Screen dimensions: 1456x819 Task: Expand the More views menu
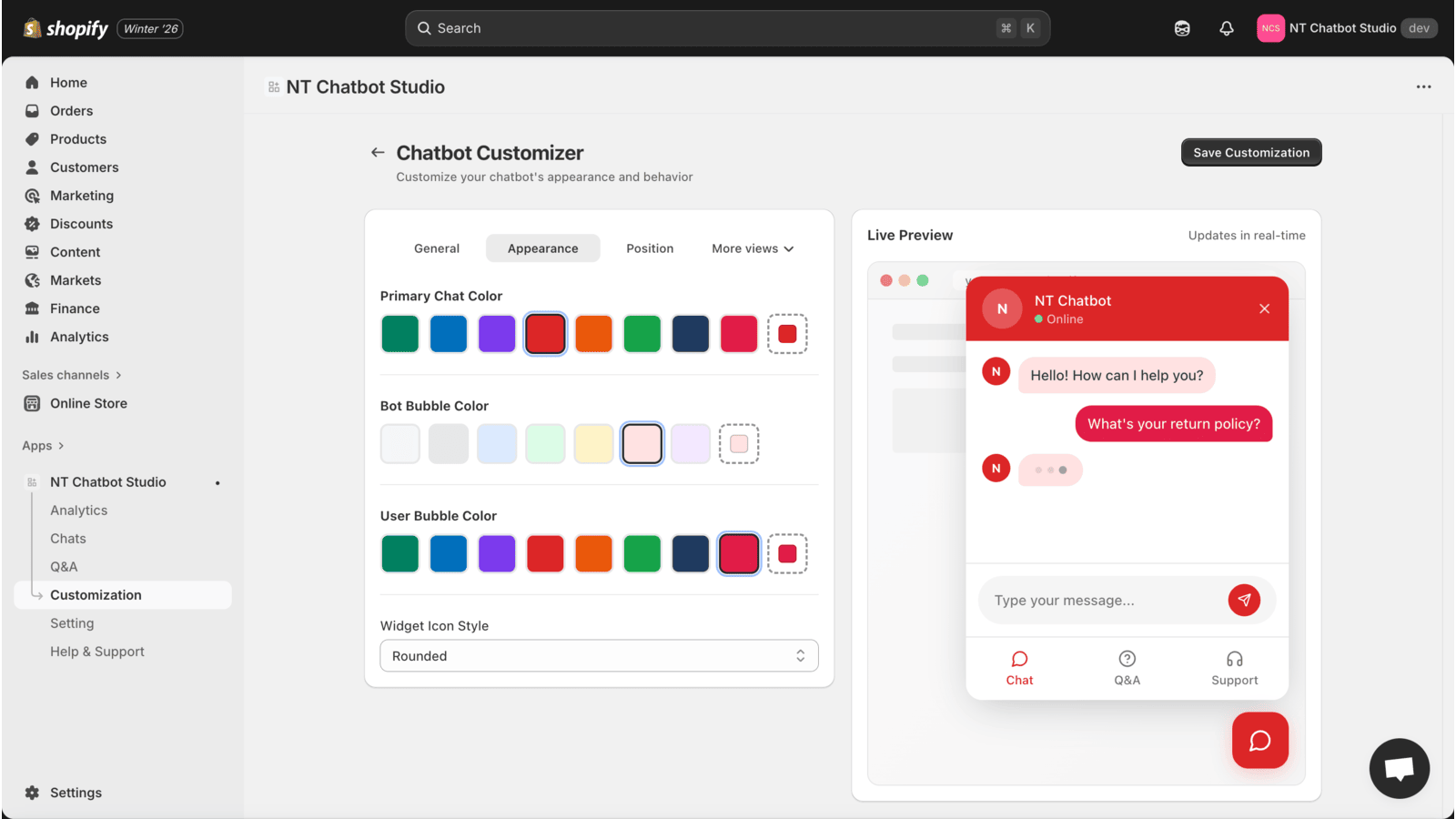pos(753,248)
